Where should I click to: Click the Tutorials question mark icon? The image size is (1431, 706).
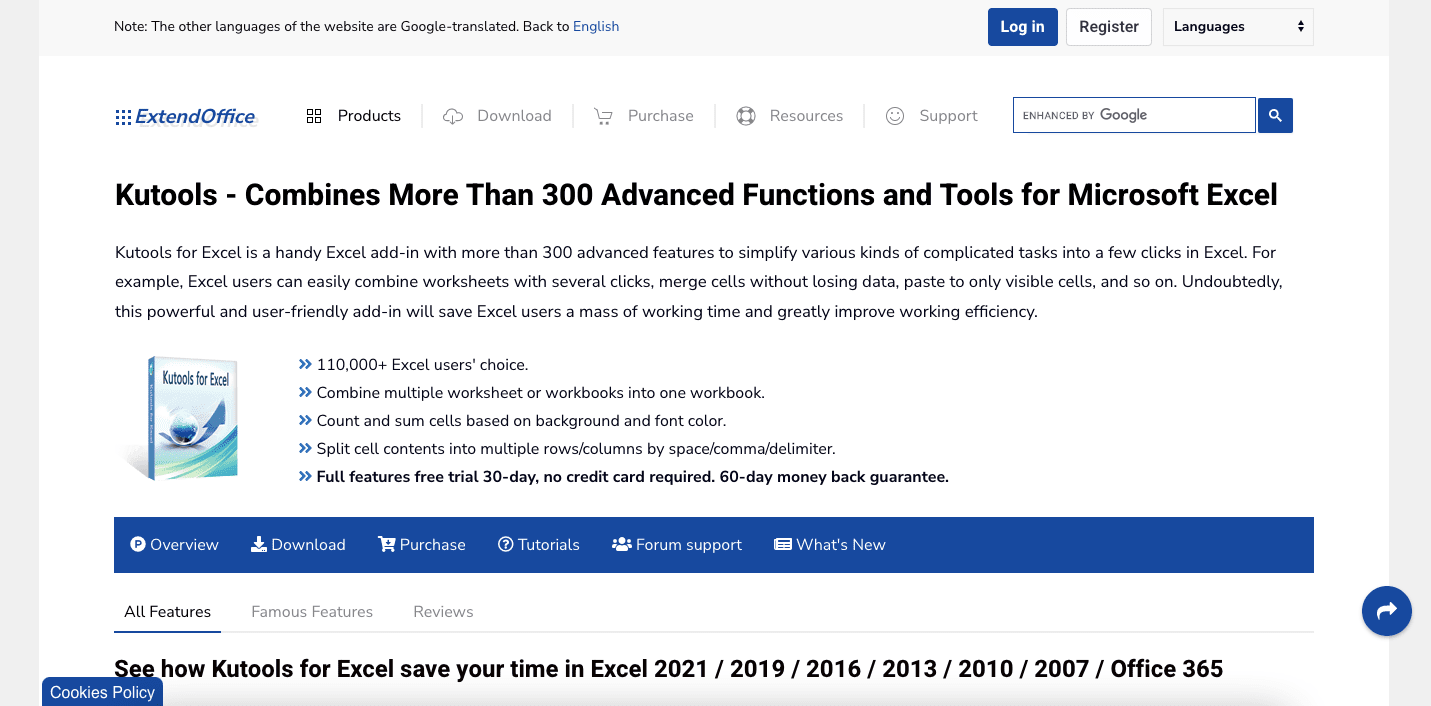pyautogui.click(x=506, y=545)
